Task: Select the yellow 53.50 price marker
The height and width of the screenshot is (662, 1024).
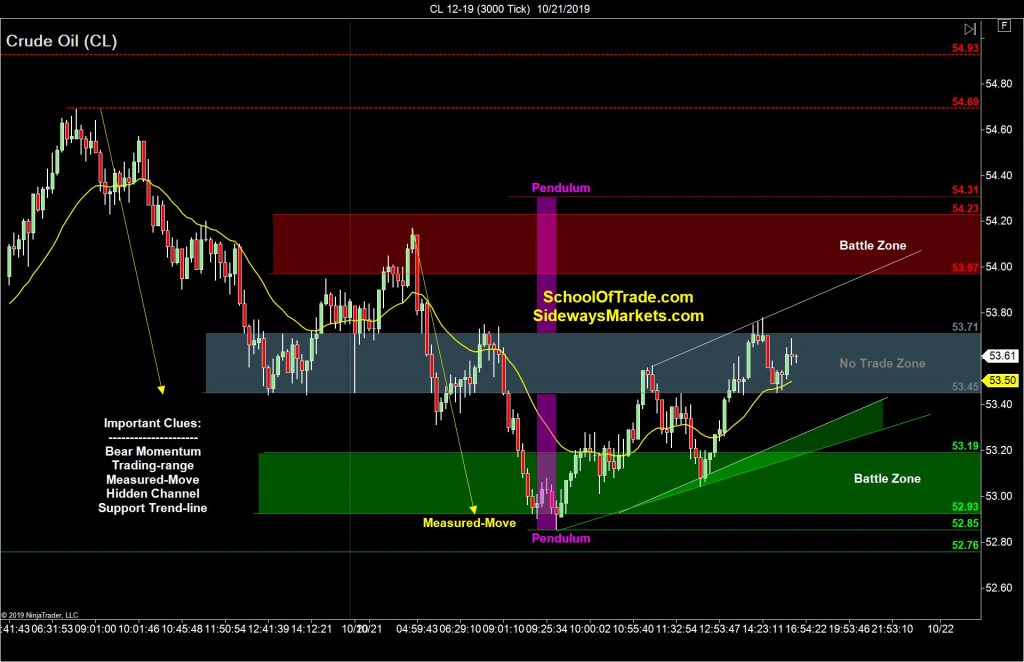Action: pos(1001,380)
